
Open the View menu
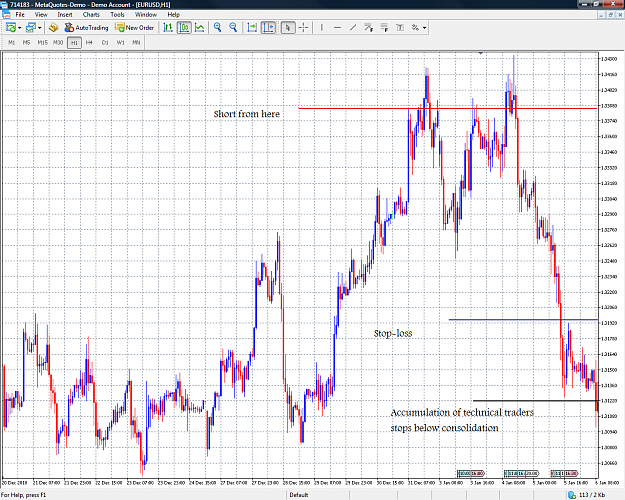click(41, 14)
